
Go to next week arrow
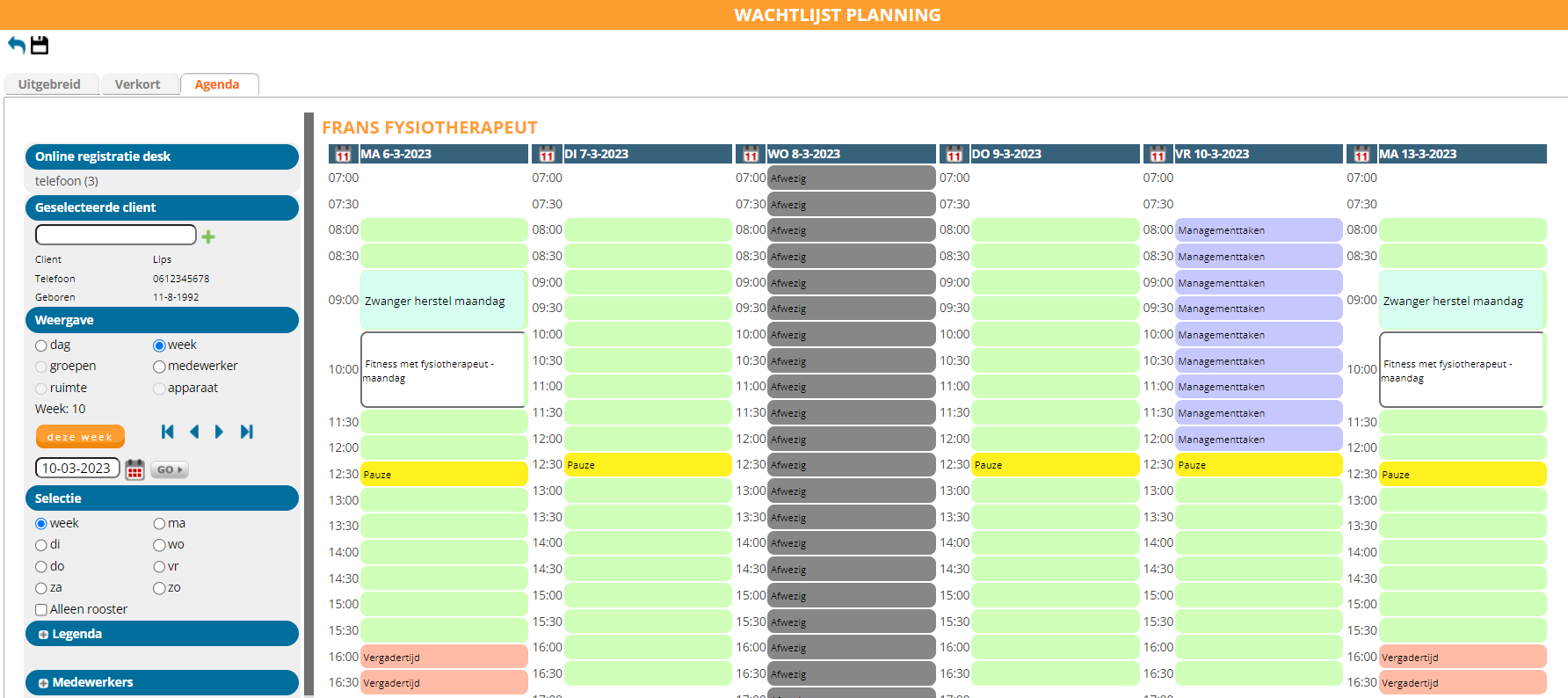tap(219, 432)
